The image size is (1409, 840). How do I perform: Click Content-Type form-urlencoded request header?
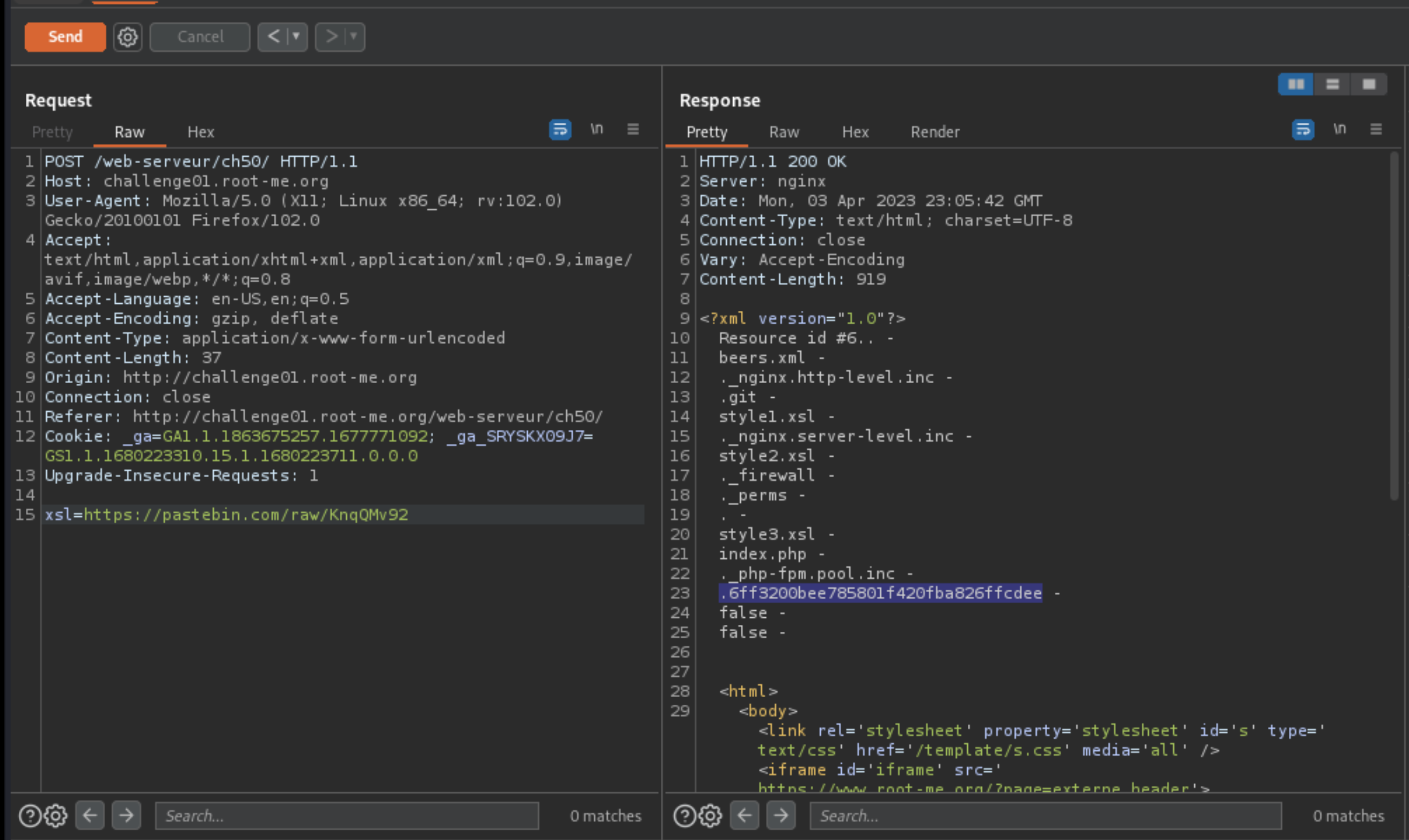coord(275,338)
